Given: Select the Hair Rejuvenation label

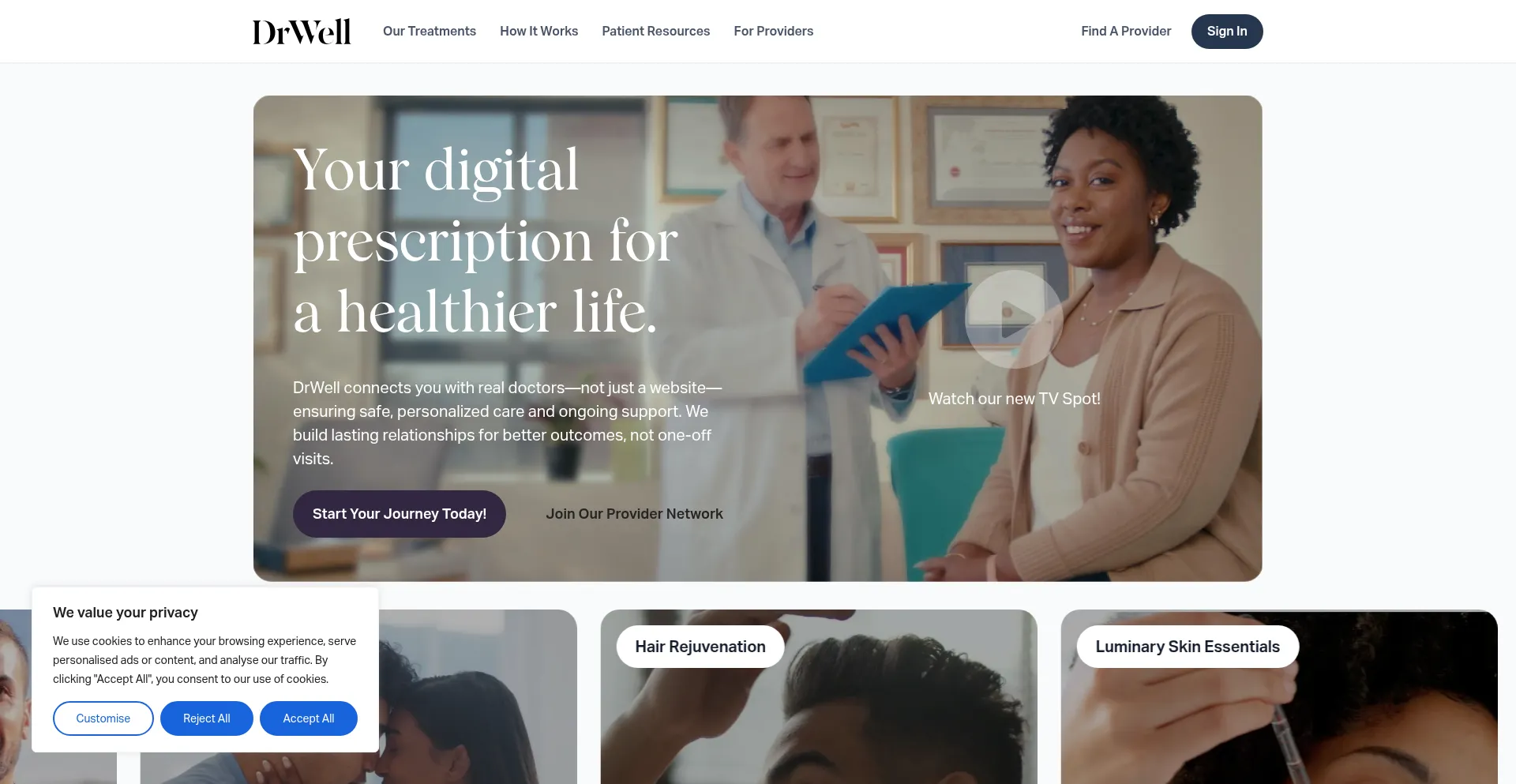Looking at the screenshot, I should (x=700, y=647).
